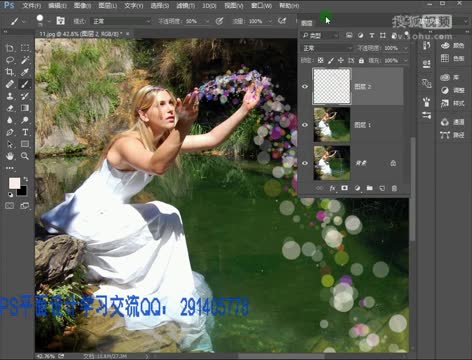Open the brush tool preset dropdown
This screenshot has width=472, height=360.
coord(23,21)
